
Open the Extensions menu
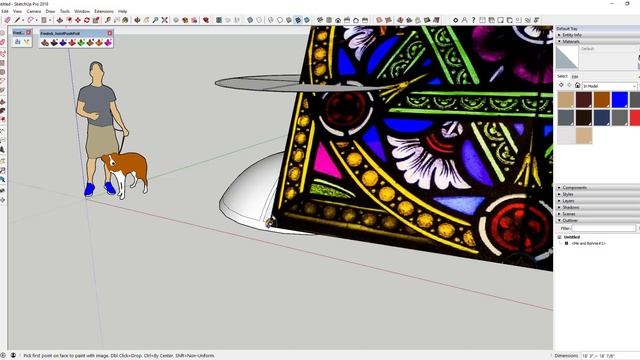tap(104, 11)
